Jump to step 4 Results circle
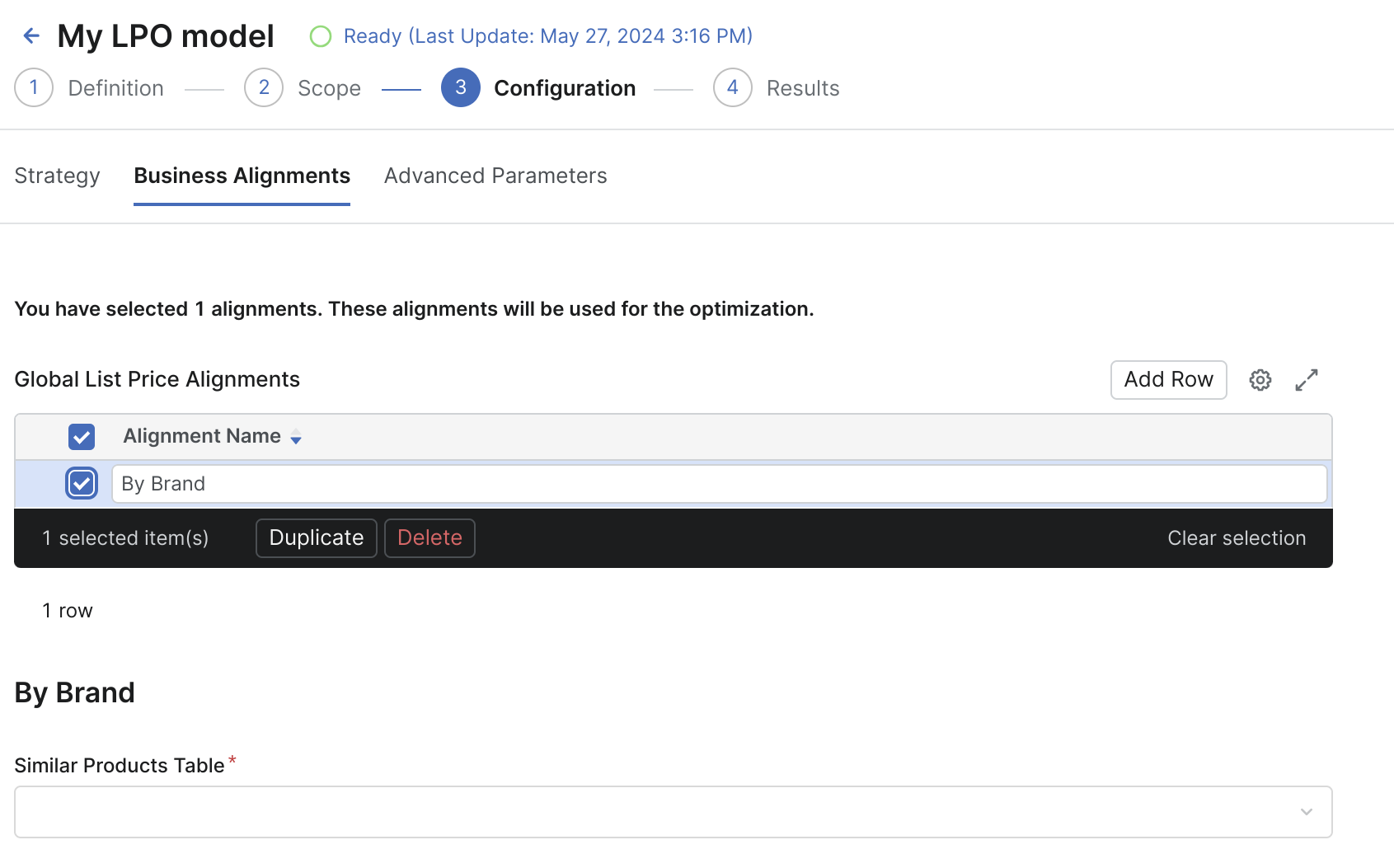This screenshot has height=868, width=1394. (x=732, y=87)
